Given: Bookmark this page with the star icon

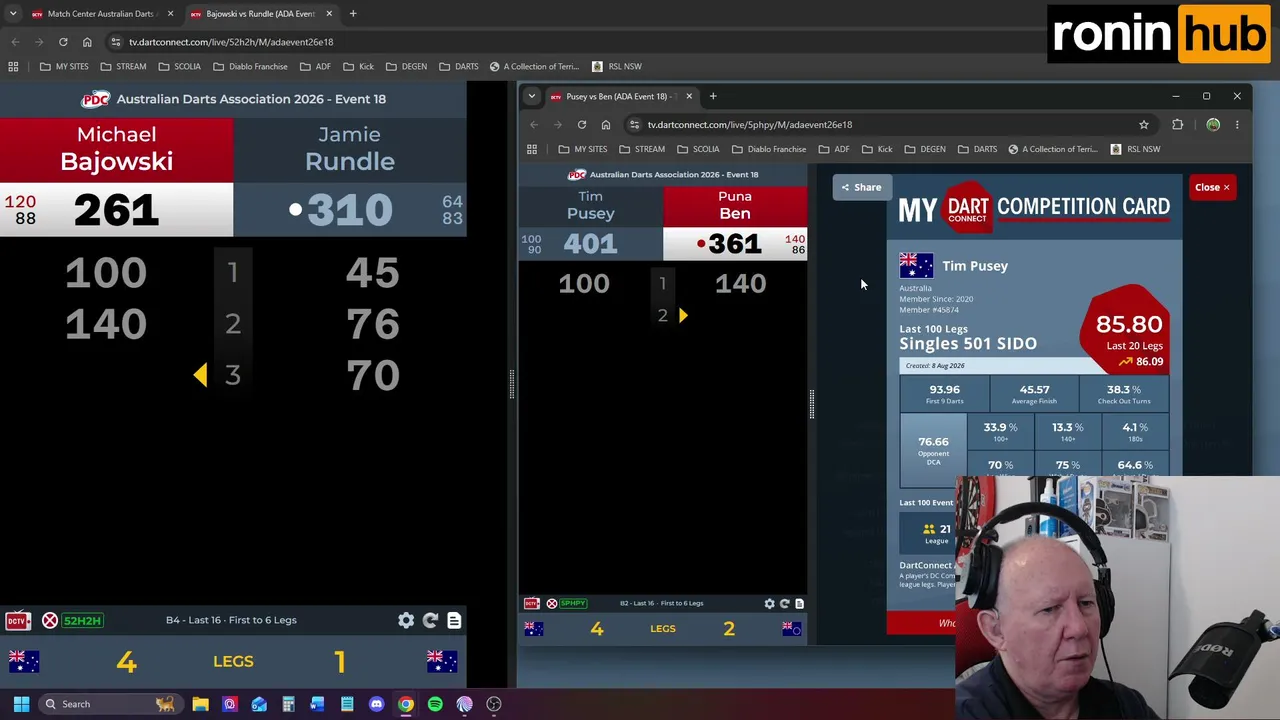Looking at the screenshot, I should pyautogui.click(x=1144, y=125).
